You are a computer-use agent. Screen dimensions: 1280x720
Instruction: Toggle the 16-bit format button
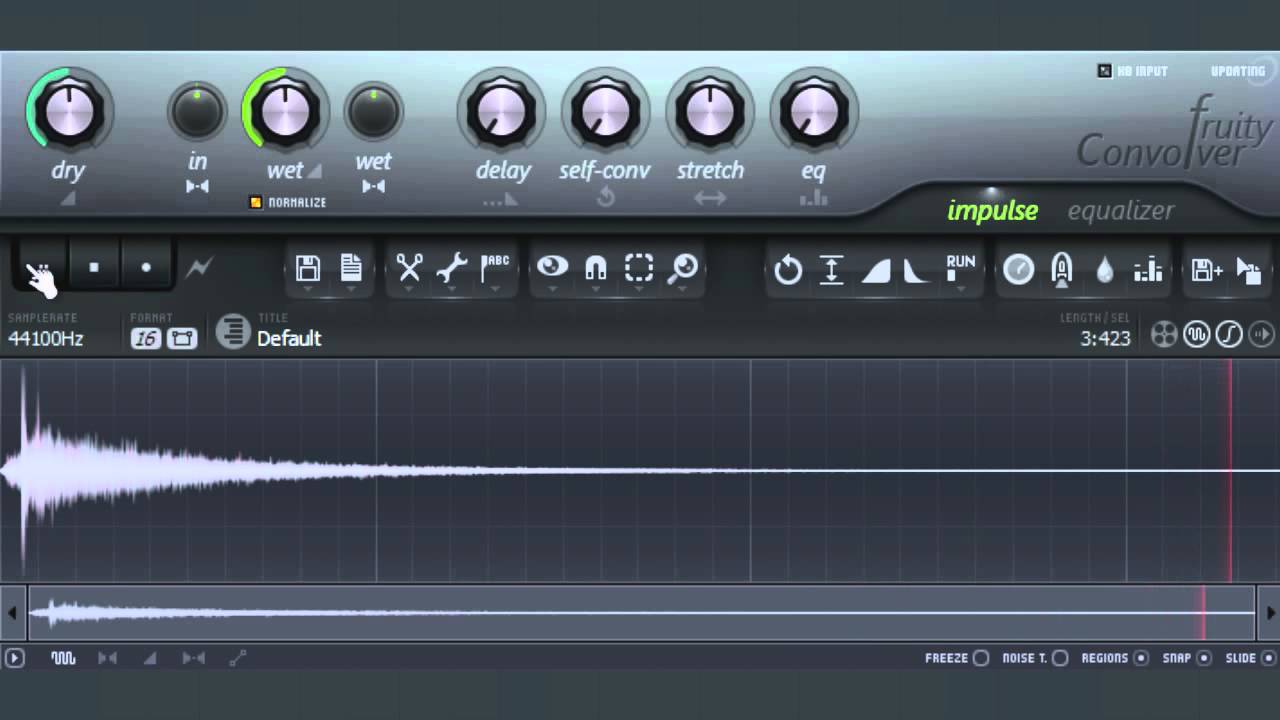146,338
